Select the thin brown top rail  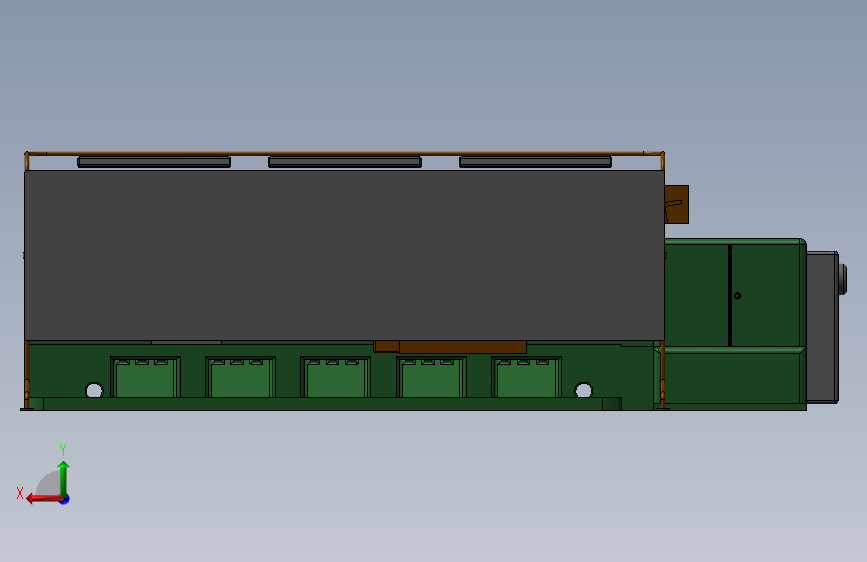(344, 153)
